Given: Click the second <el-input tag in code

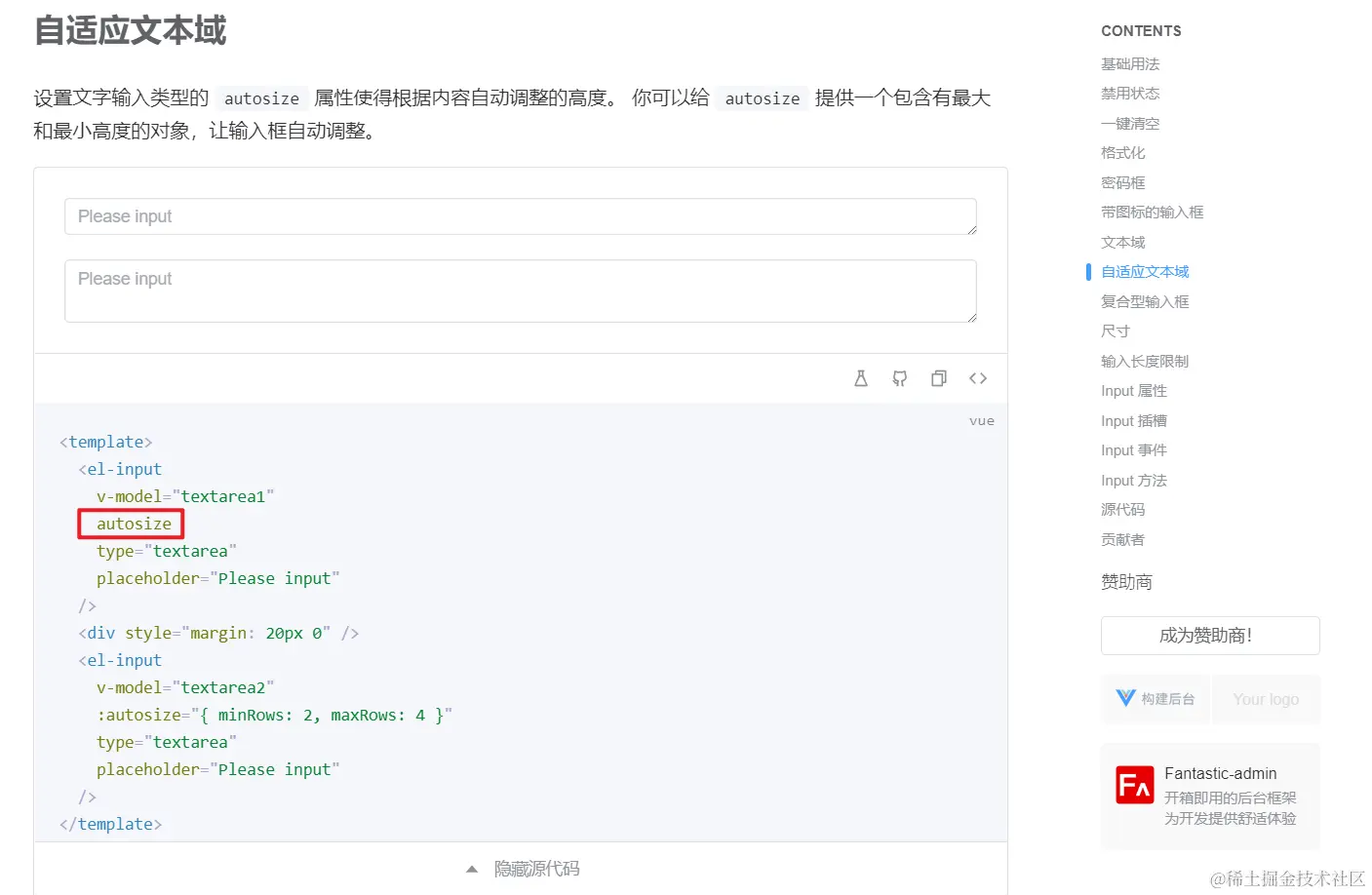Looking at the screenshot, I should [120, 660].
